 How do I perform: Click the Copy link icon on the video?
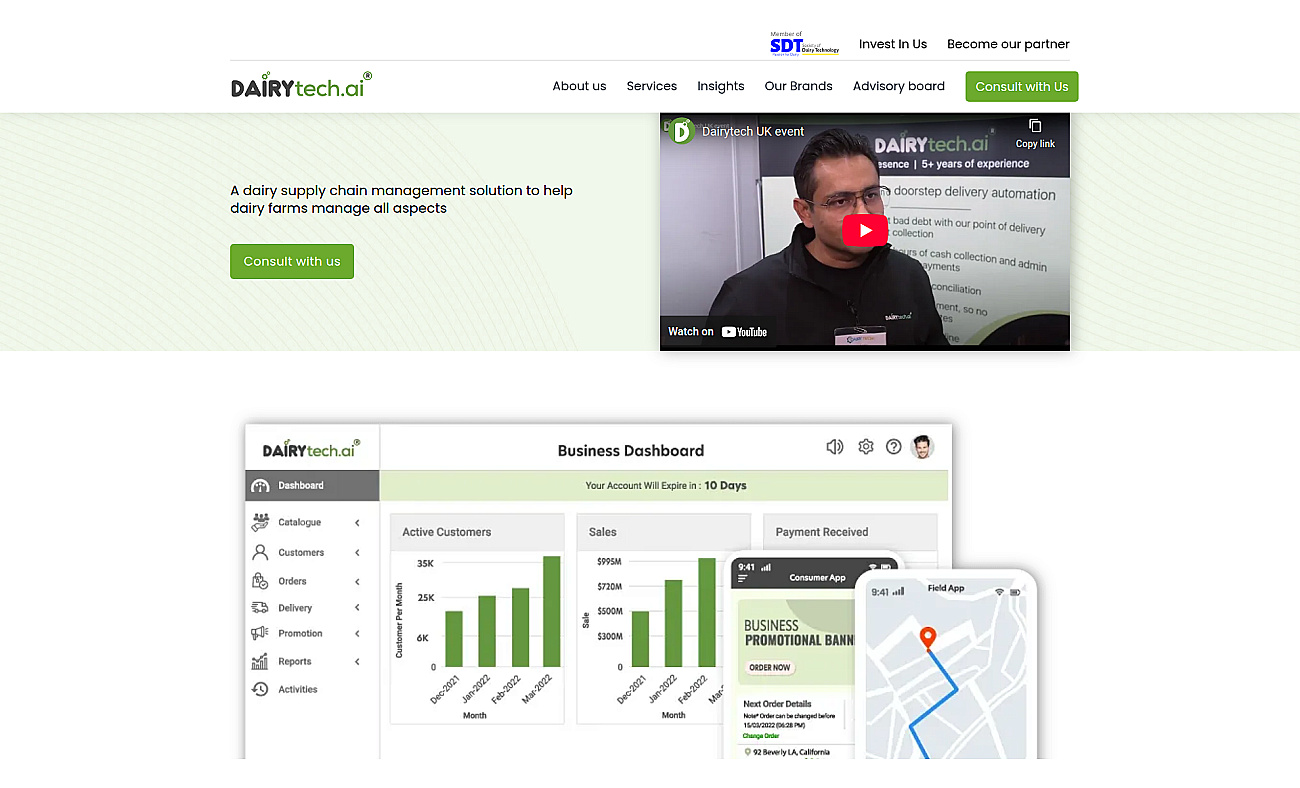click(x=1035, y=133)
